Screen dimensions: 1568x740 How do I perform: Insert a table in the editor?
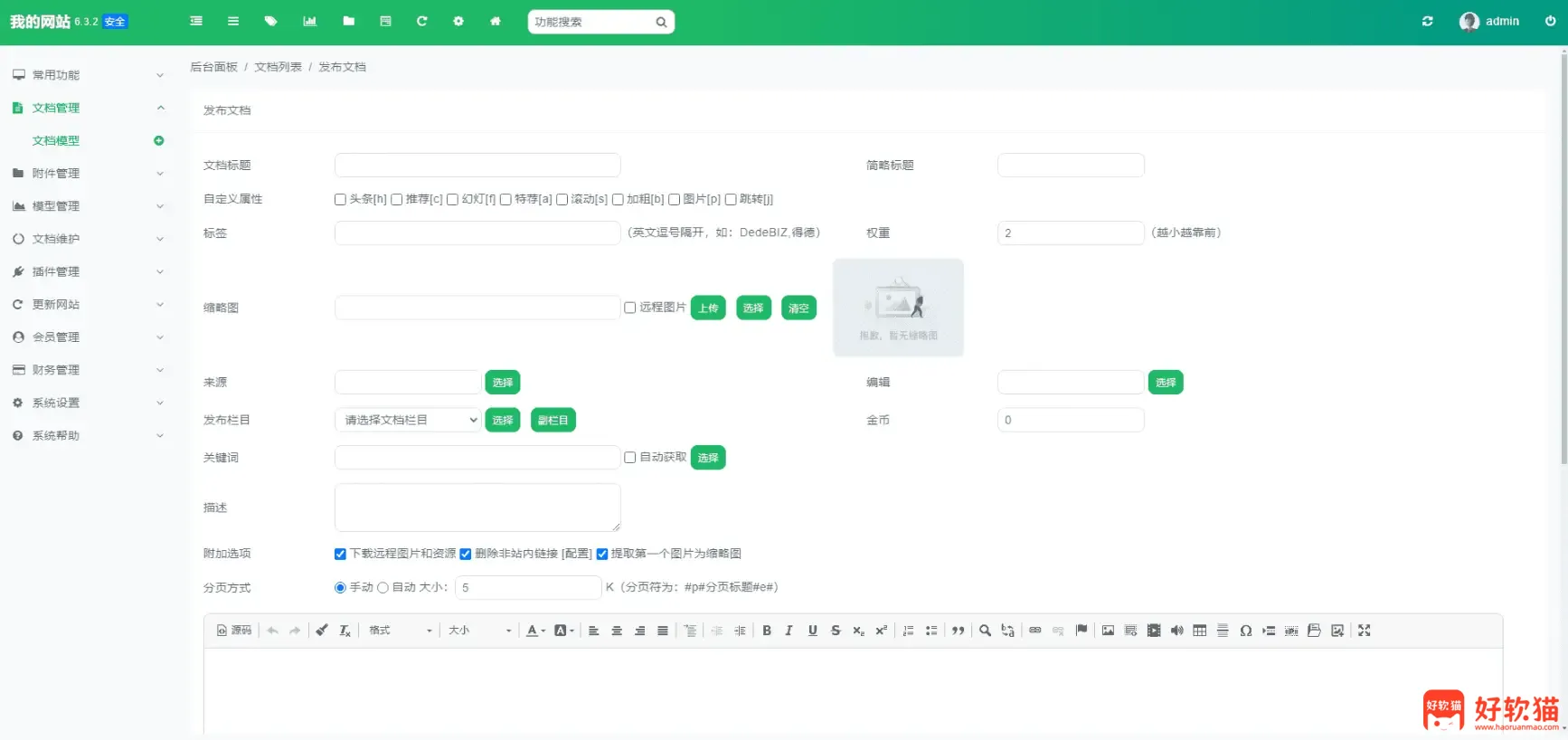click(x=1200, y=631)
